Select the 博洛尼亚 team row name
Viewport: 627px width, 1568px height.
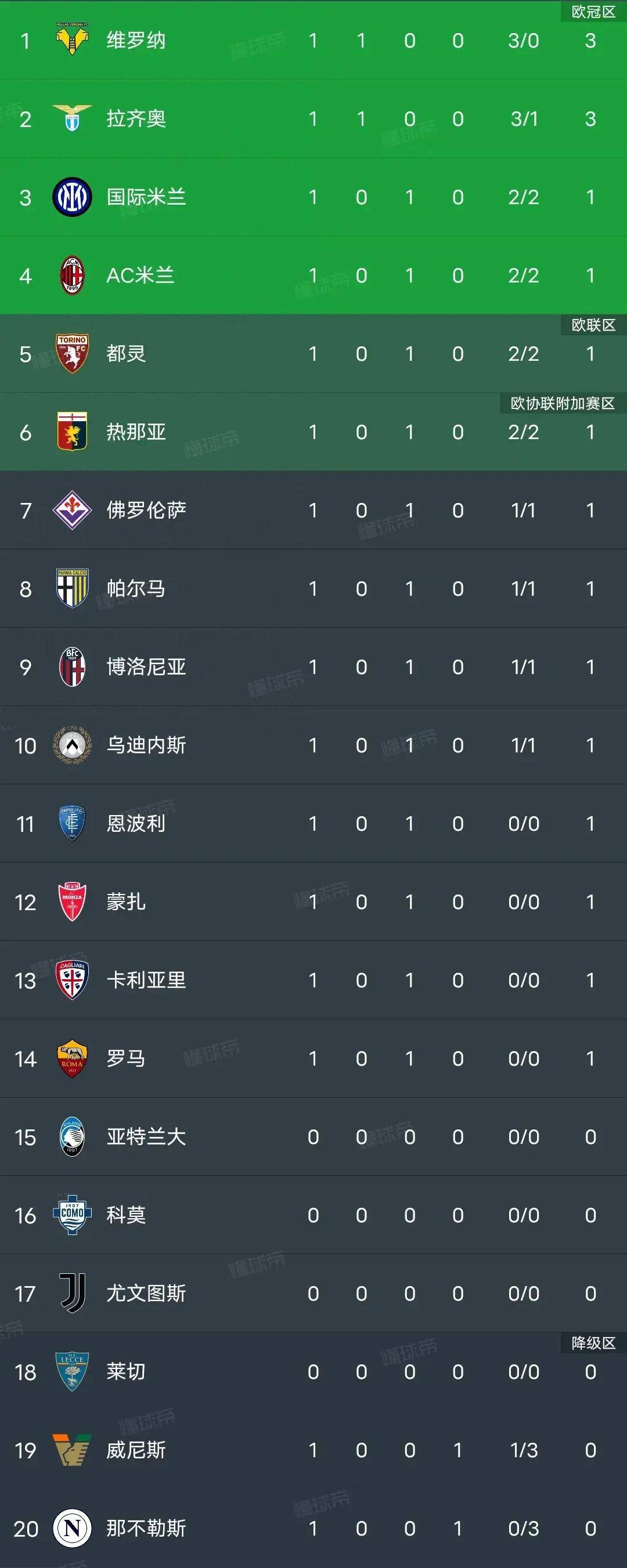(x=146, y=667)
